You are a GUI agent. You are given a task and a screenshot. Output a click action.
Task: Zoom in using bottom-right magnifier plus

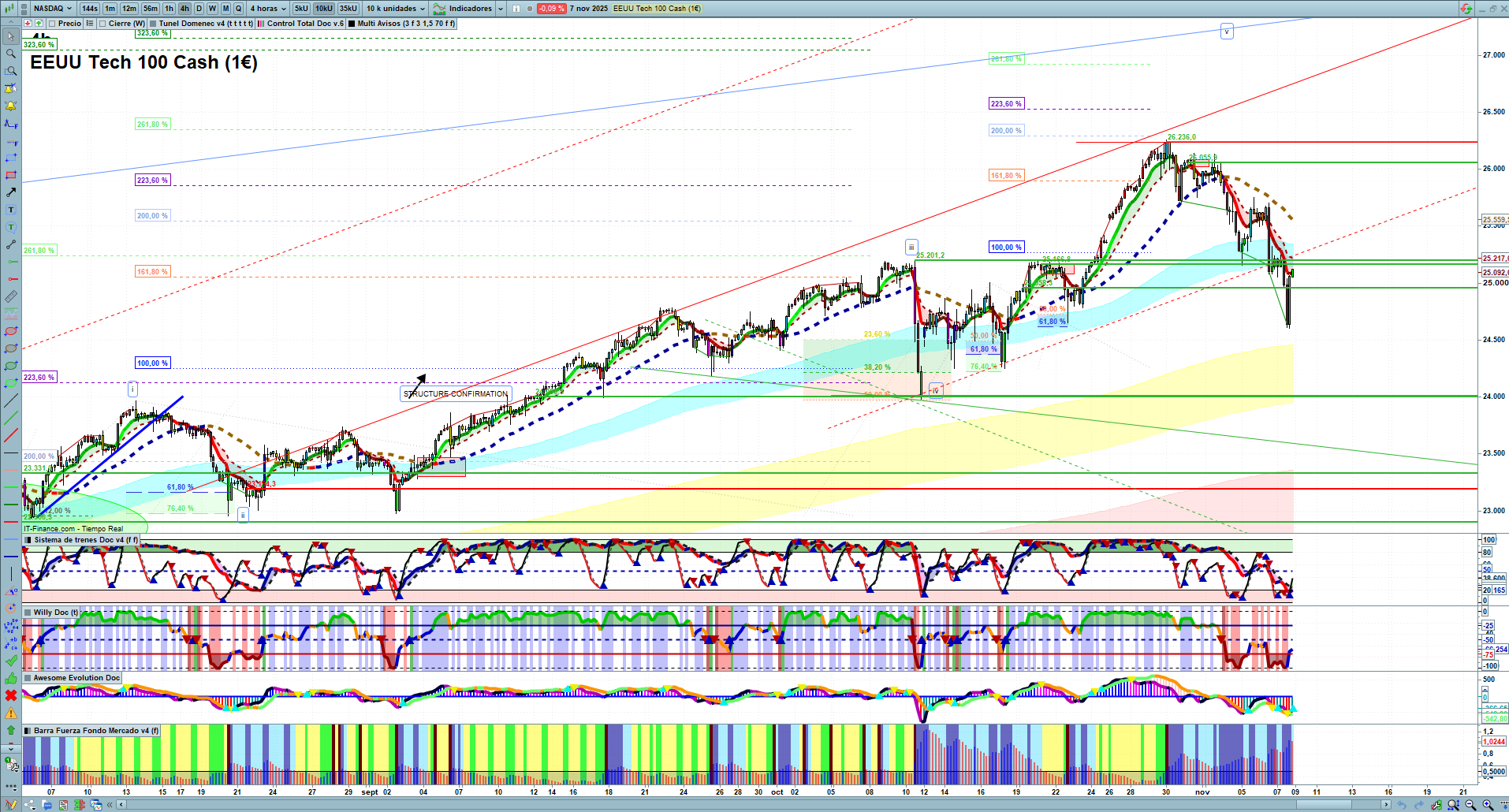[x=1489, y=805]
